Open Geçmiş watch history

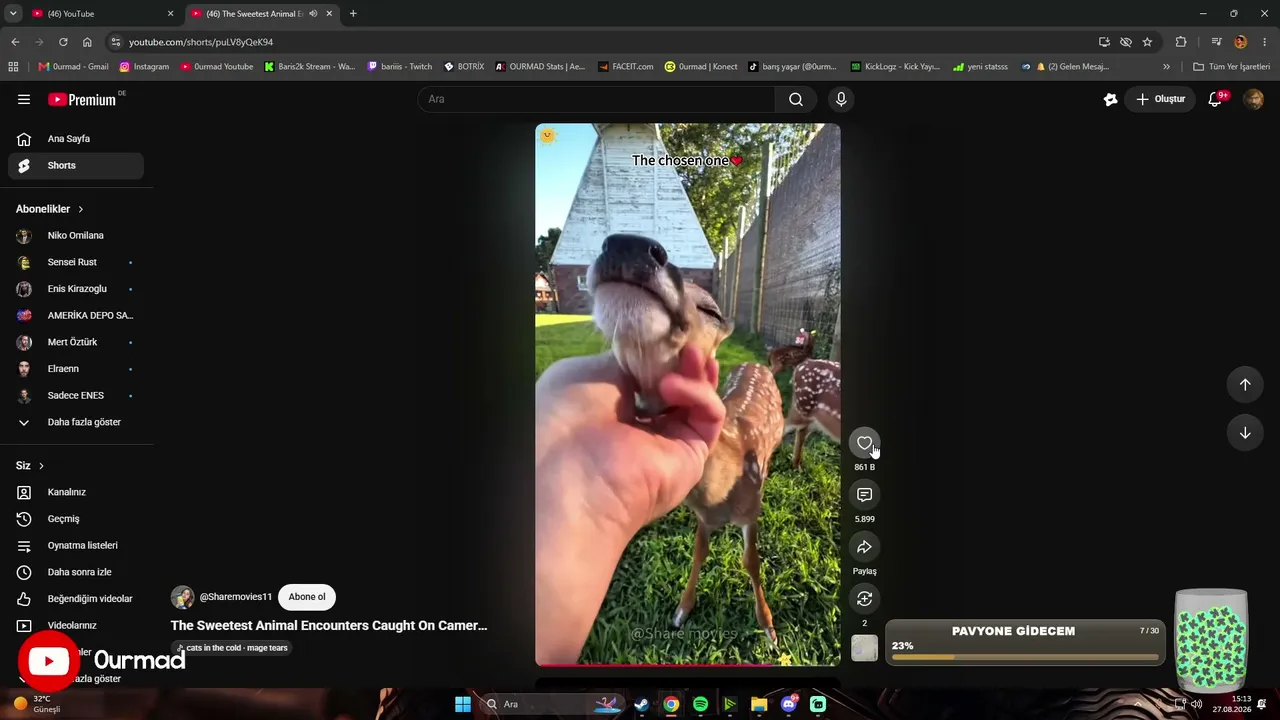tap(76, 519)
